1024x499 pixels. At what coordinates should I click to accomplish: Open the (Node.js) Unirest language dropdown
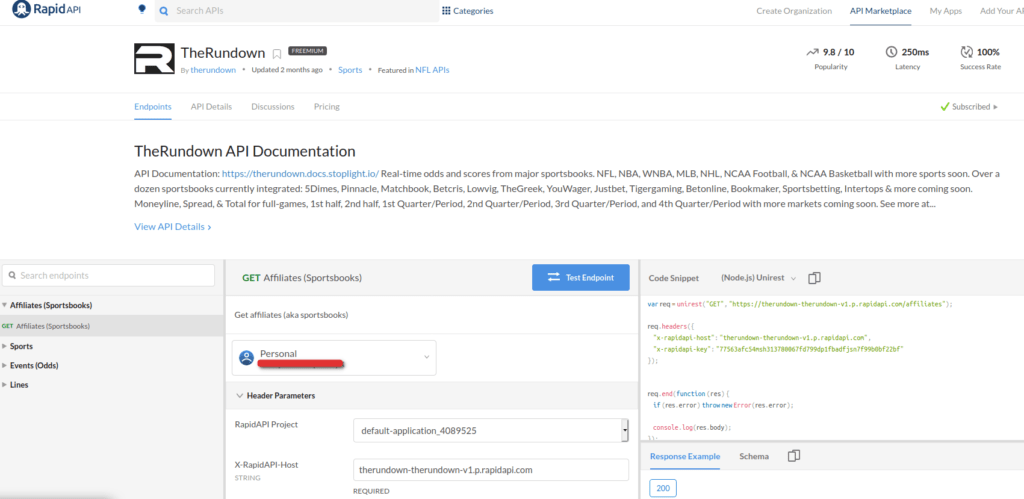coord(758,278)
